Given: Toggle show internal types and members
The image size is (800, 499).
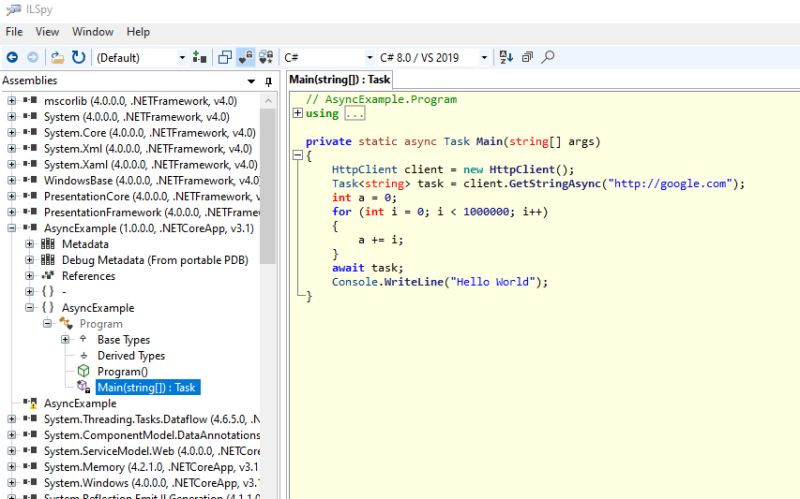Looking at the screenshot, I should coord(245,57).
